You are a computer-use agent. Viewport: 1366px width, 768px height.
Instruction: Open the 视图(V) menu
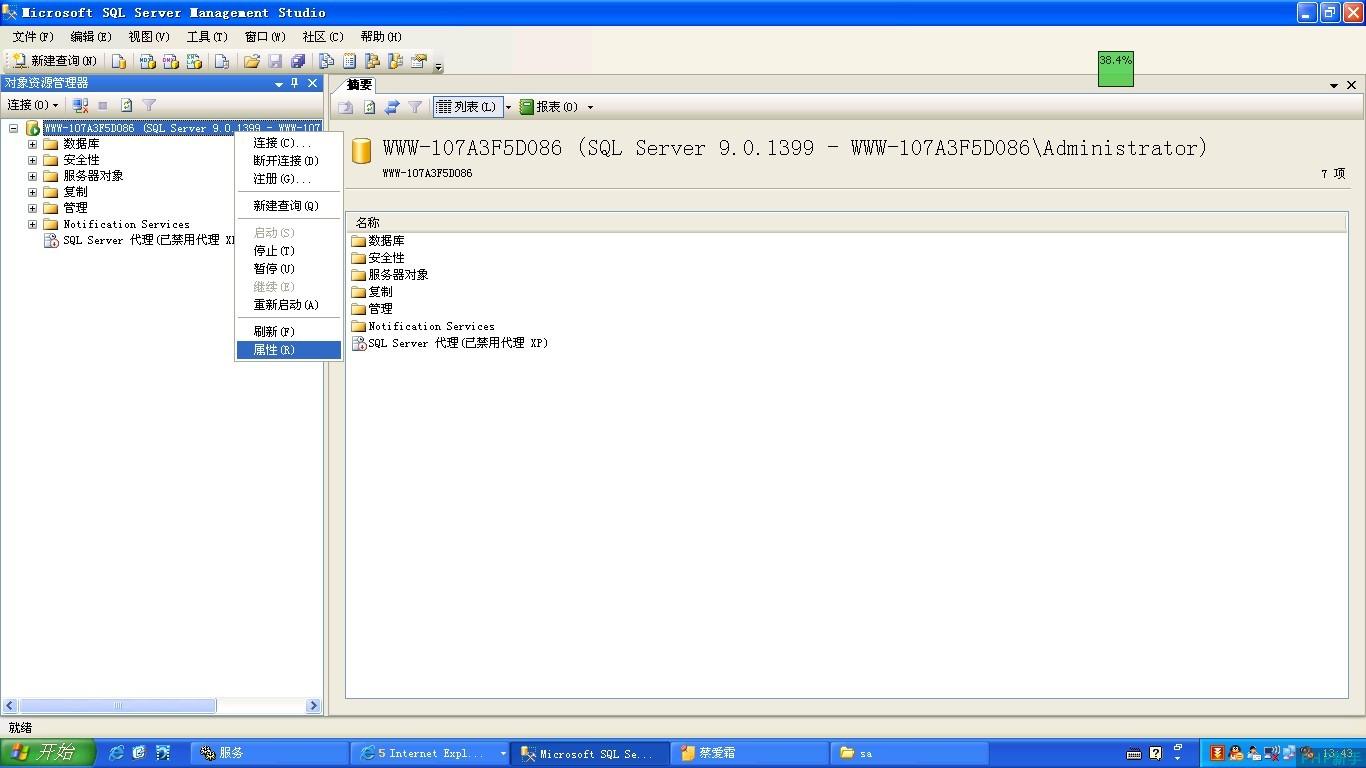(149, 37)
